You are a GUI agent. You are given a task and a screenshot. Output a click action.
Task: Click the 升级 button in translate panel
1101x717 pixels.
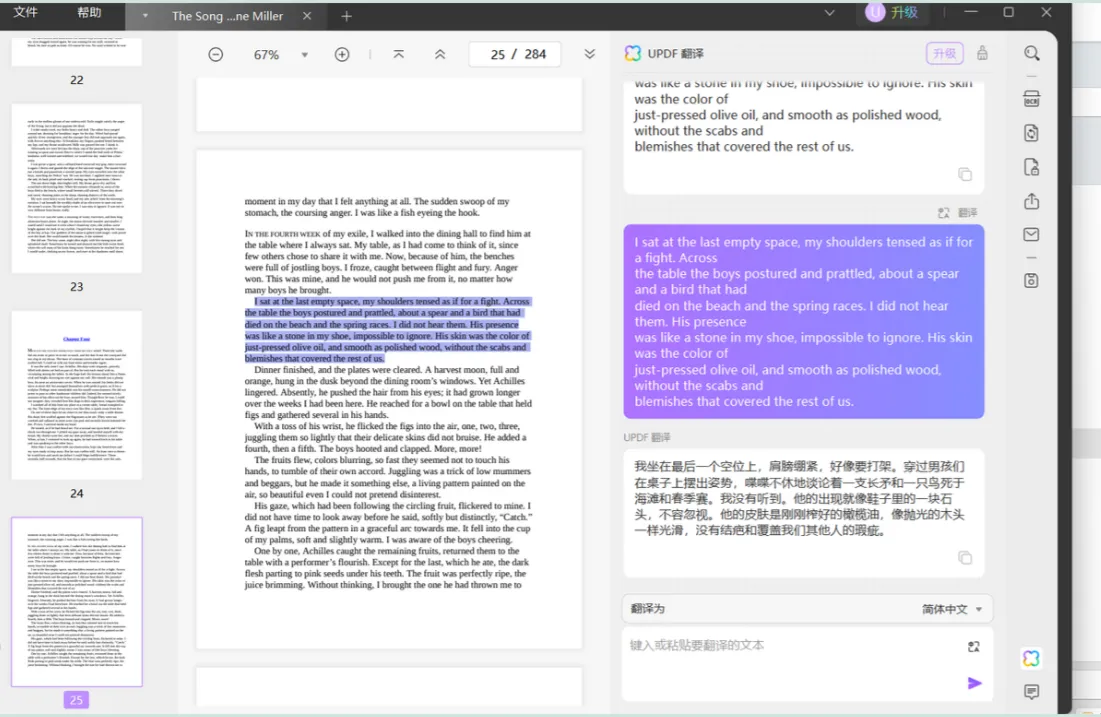pyautogui.click(x=944, y=53)
